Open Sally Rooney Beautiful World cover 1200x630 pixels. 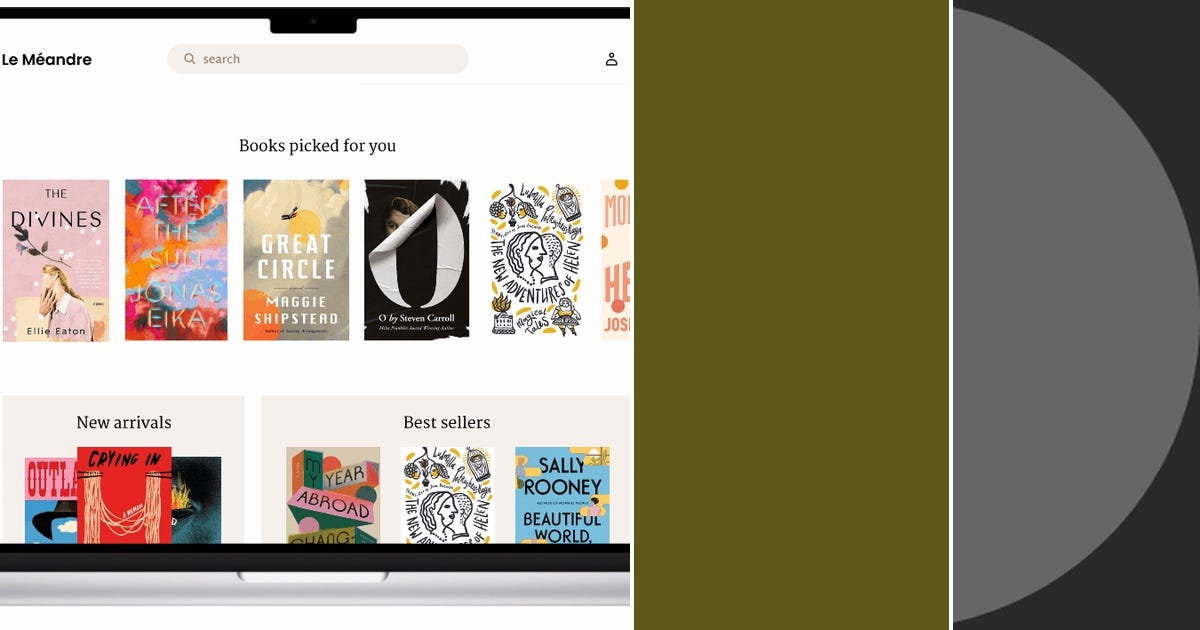(x=562, y=495)
